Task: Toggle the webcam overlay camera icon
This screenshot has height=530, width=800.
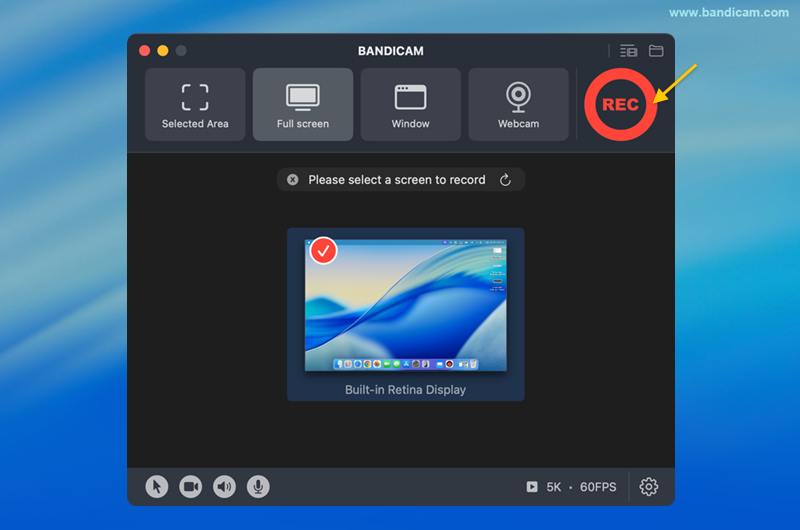Action: pos(190,487)
